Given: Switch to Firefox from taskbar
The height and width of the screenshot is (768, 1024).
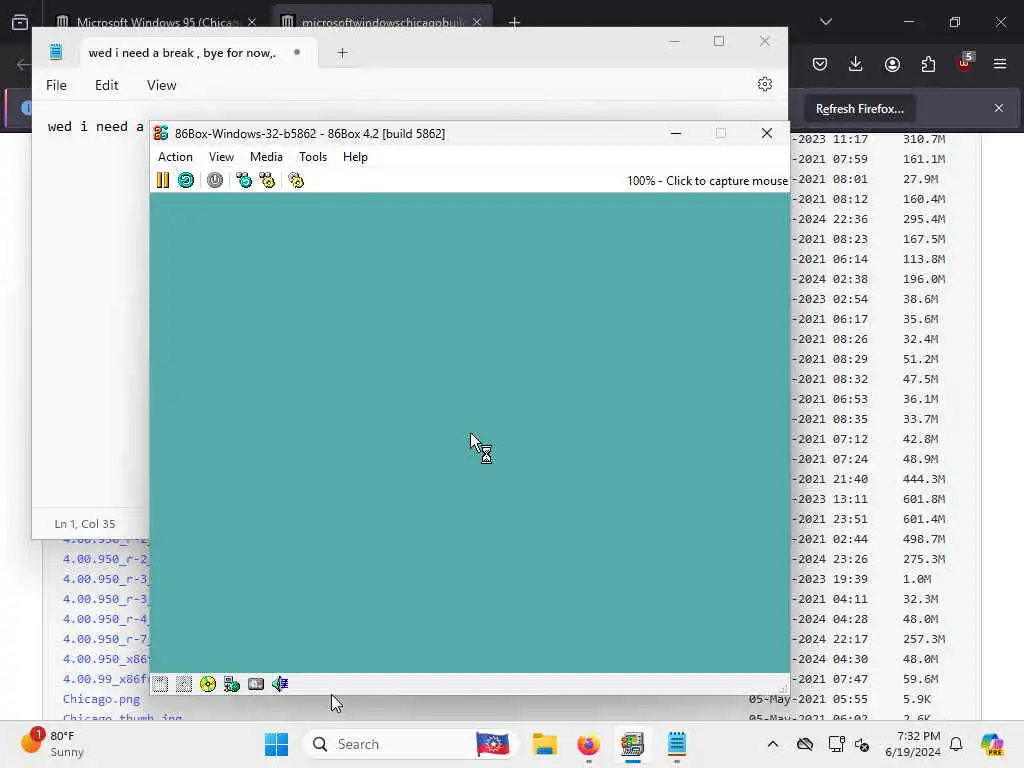Looking at the screenshot, I should point(588,744).
